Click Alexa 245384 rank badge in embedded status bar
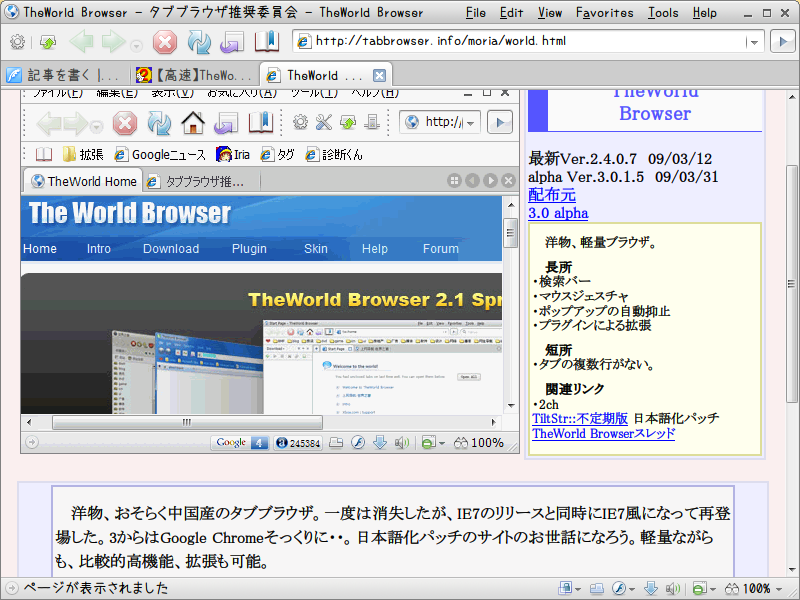The image size is (800, 600). tap(298, 442)
